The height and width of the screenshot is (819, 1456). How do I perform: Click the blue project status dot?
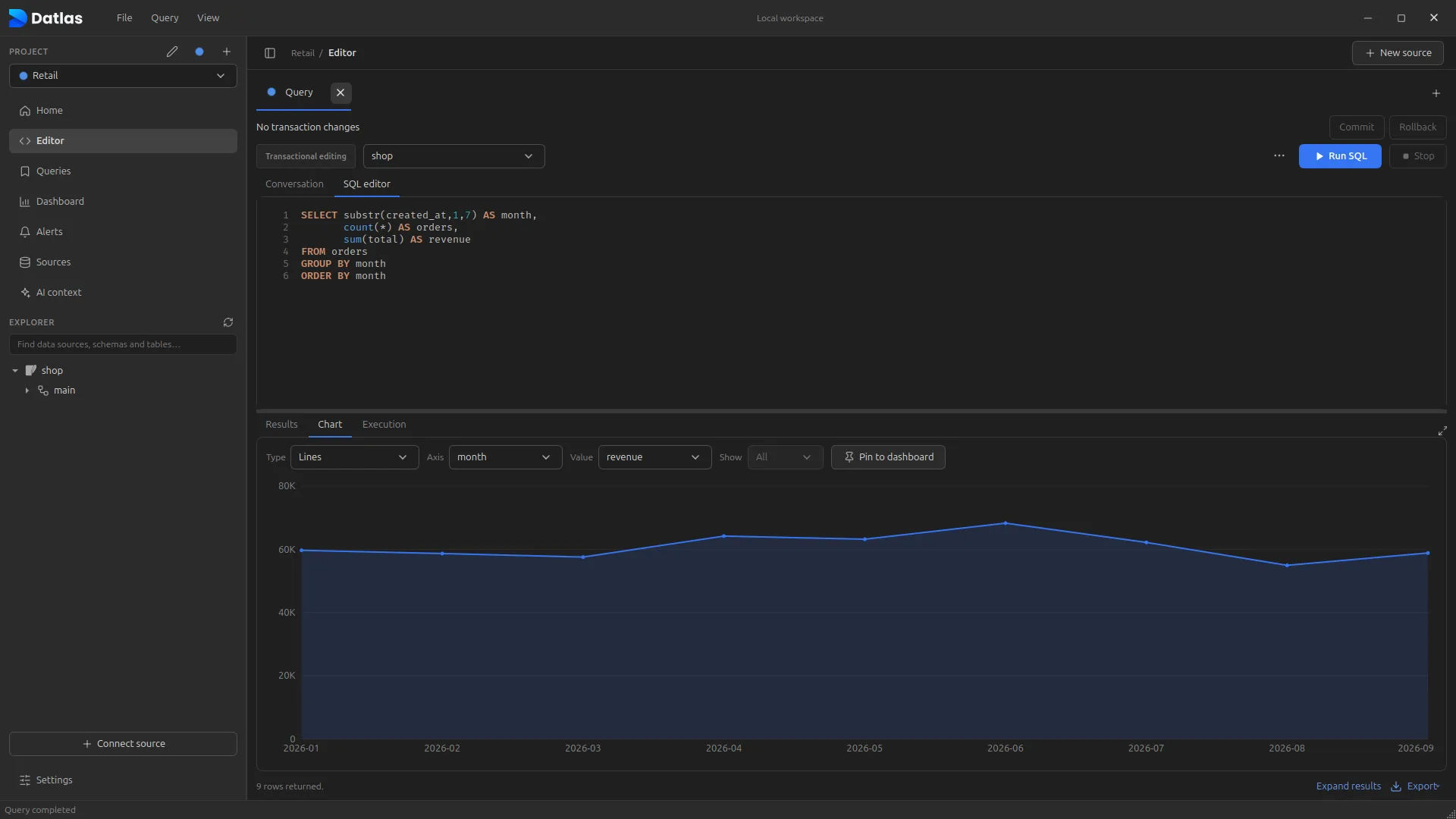(199, 52)
